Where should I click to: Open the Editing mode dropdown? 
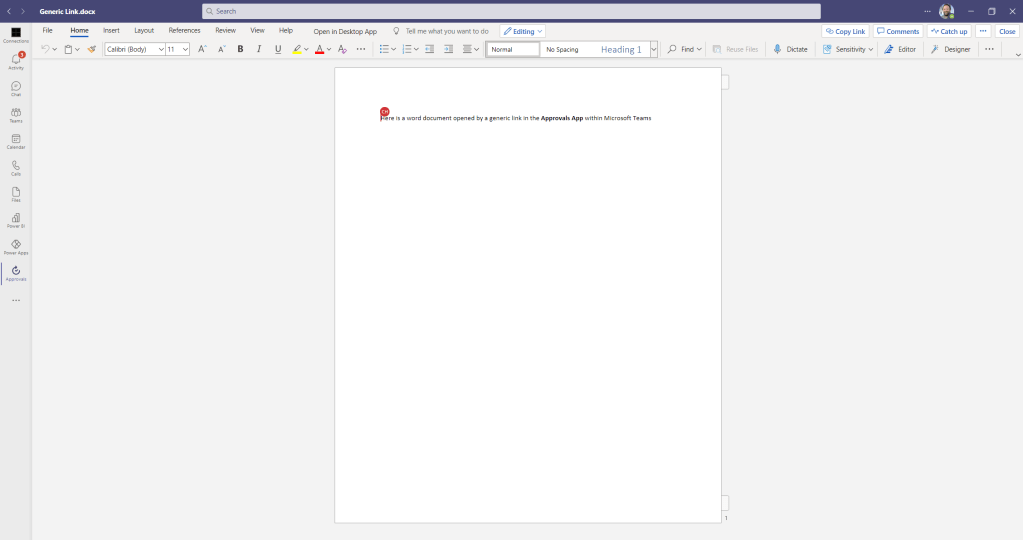click(x=523, y=31)
